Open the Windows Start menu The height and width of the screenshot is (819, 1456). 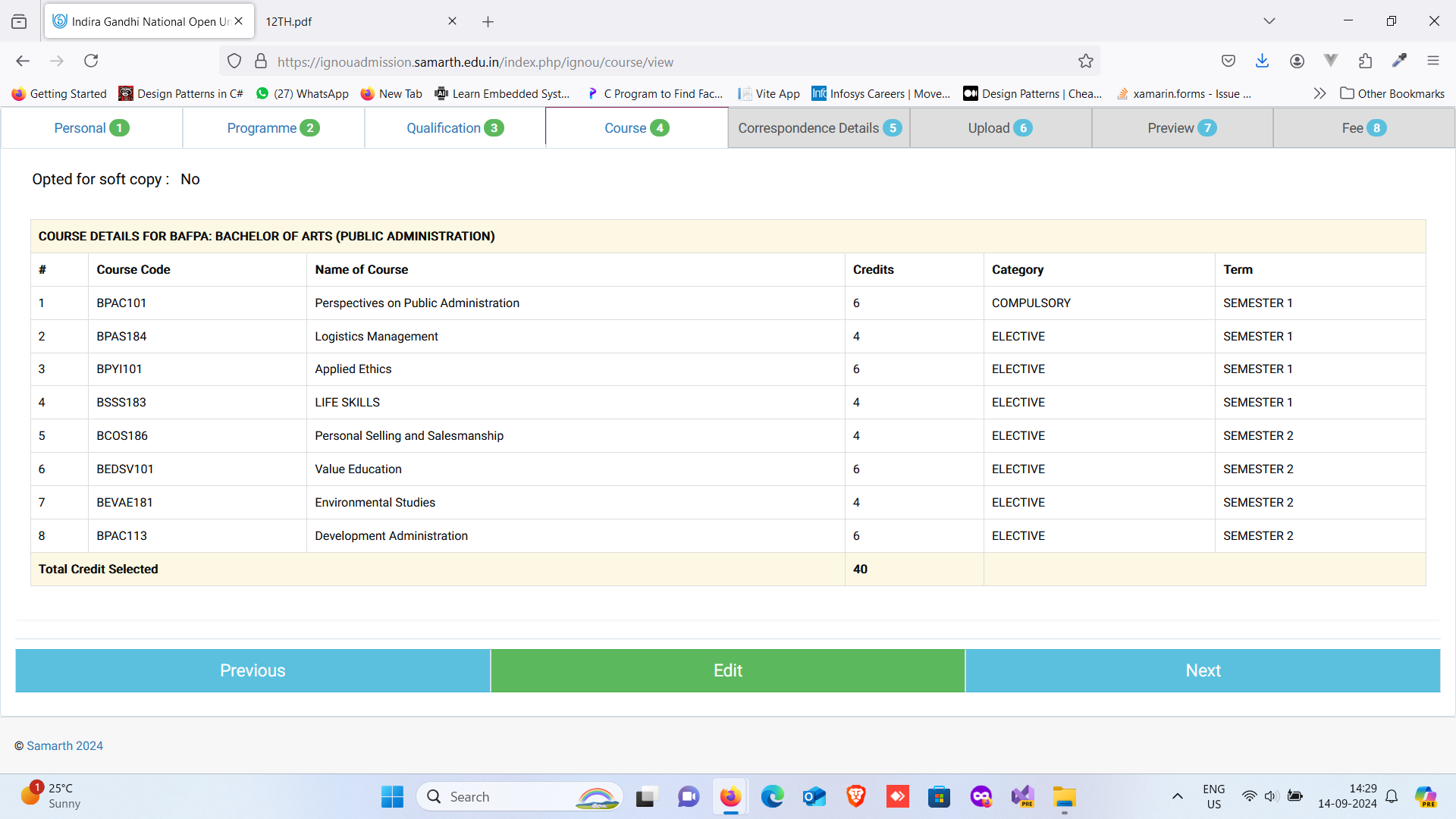click(x=392, y=796)
